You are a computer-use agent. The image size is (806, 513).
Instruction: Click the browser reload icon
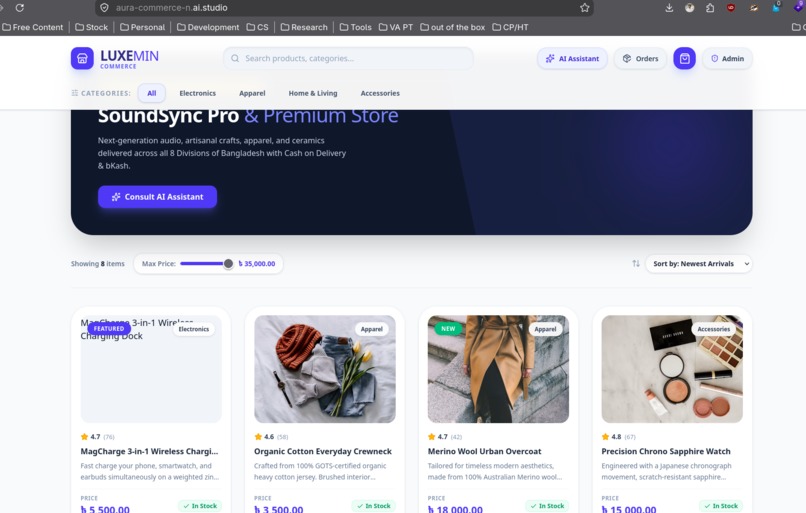20,8
